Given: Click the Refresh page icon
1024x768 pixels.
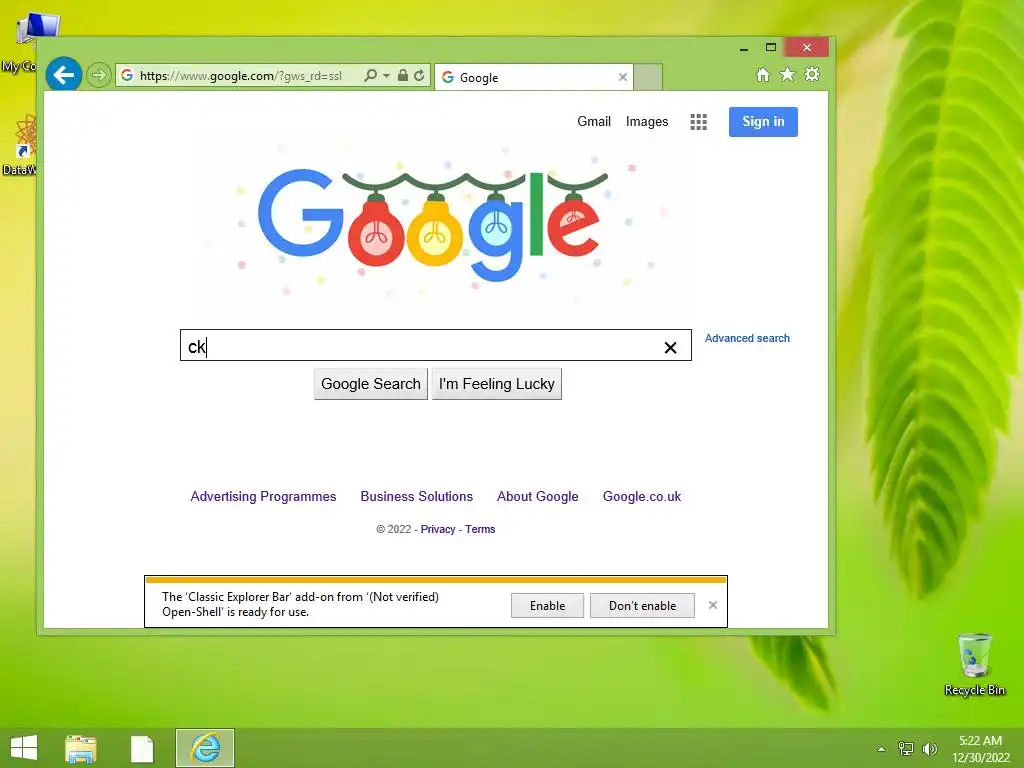Looking at the screenshot, I should point(419,76).
